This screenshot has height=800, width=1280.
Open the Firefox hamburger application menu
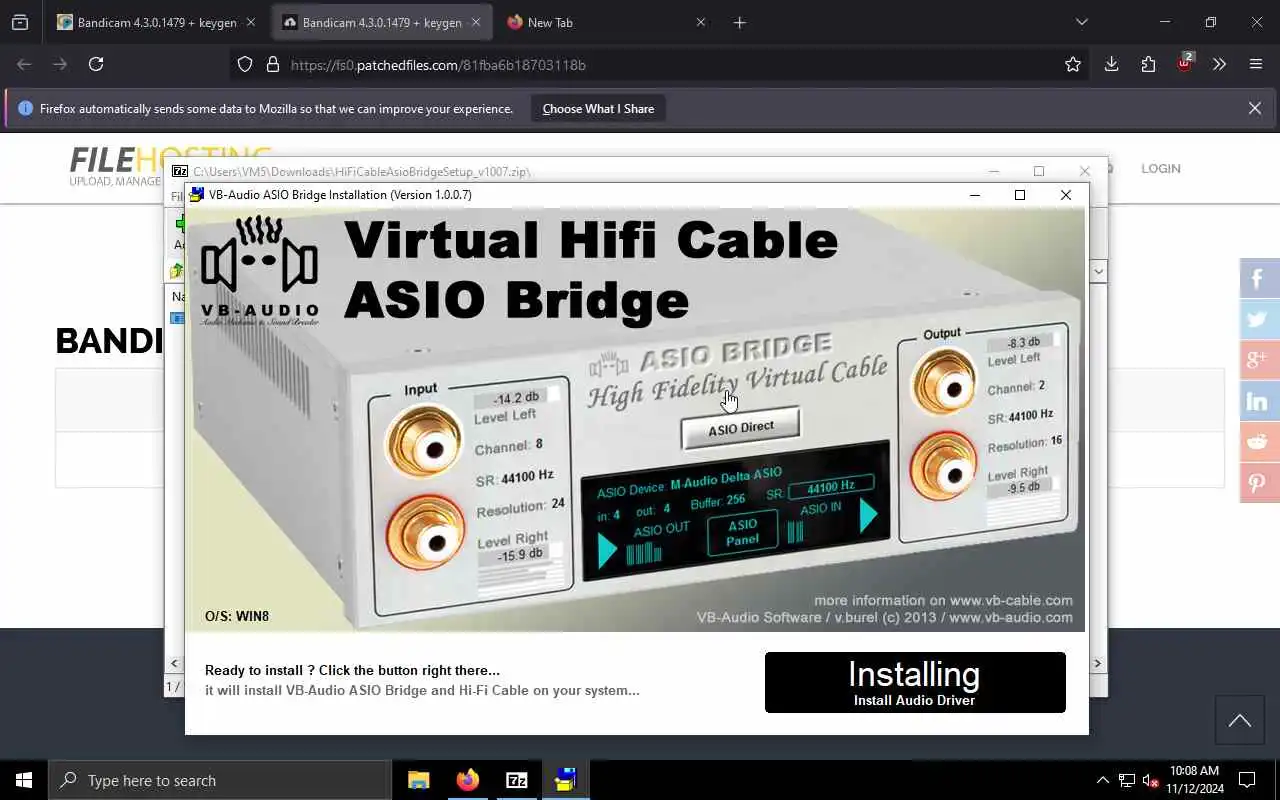[1256, 64]
